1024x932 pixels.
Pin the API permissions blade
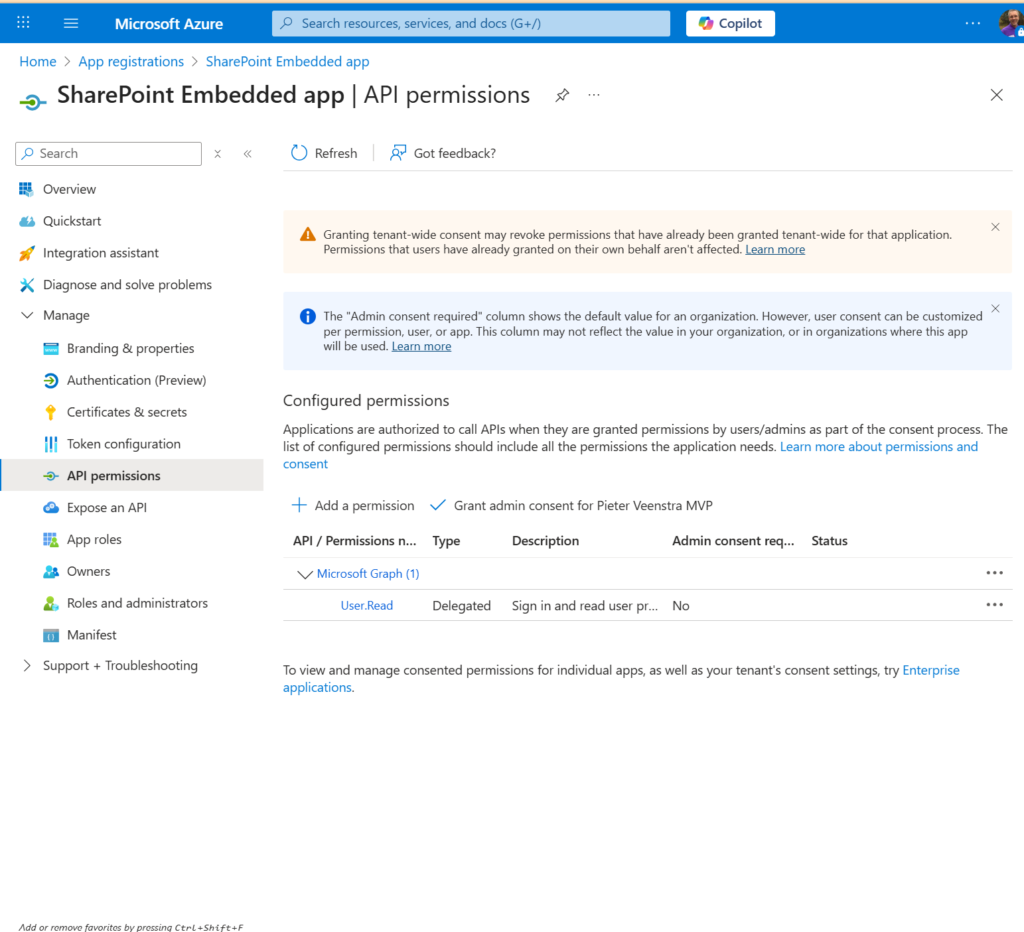[562, 95]
